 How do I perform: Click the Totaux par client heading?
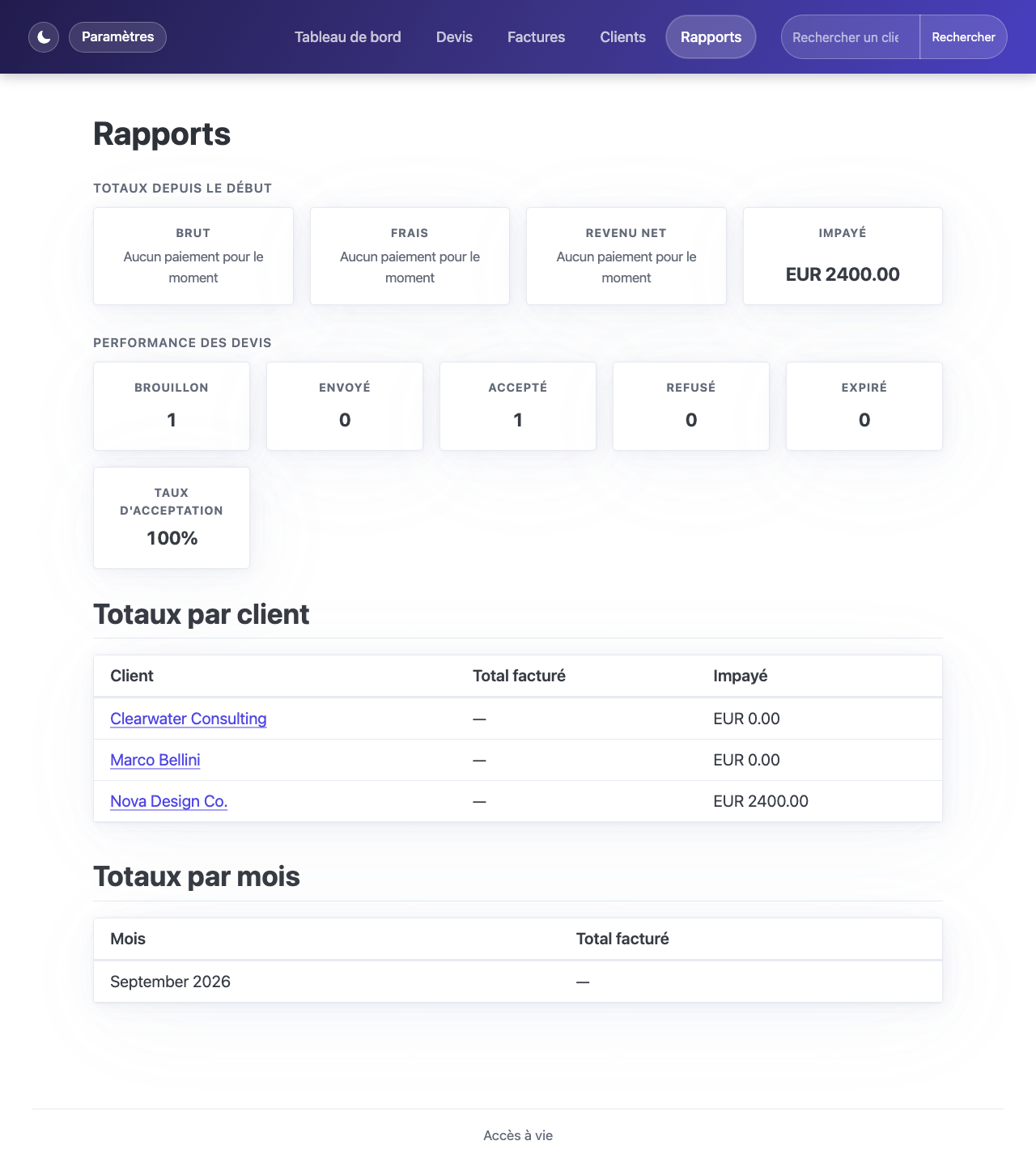pos(202,614)
